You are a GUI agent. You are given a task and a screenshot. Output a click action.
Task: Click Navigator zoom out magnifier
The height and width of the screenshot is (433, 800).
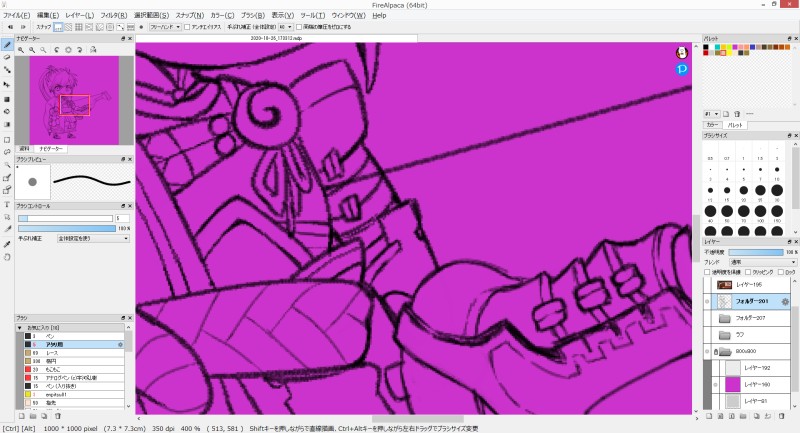(x=32, y=50)
